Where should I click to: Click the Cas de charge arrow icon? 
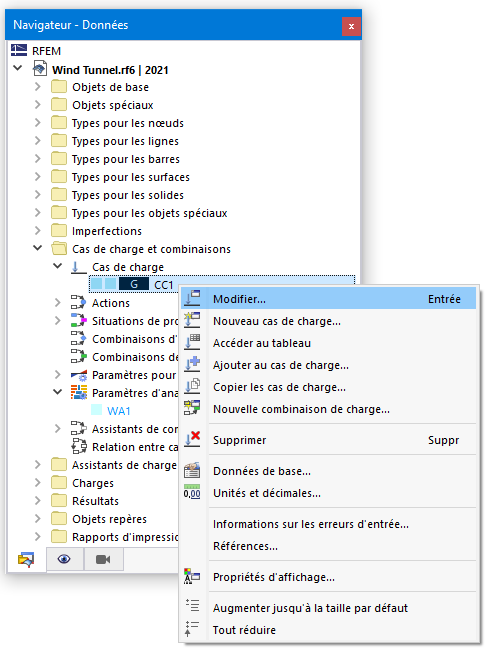pyautogui.click(x=79, y=267)
